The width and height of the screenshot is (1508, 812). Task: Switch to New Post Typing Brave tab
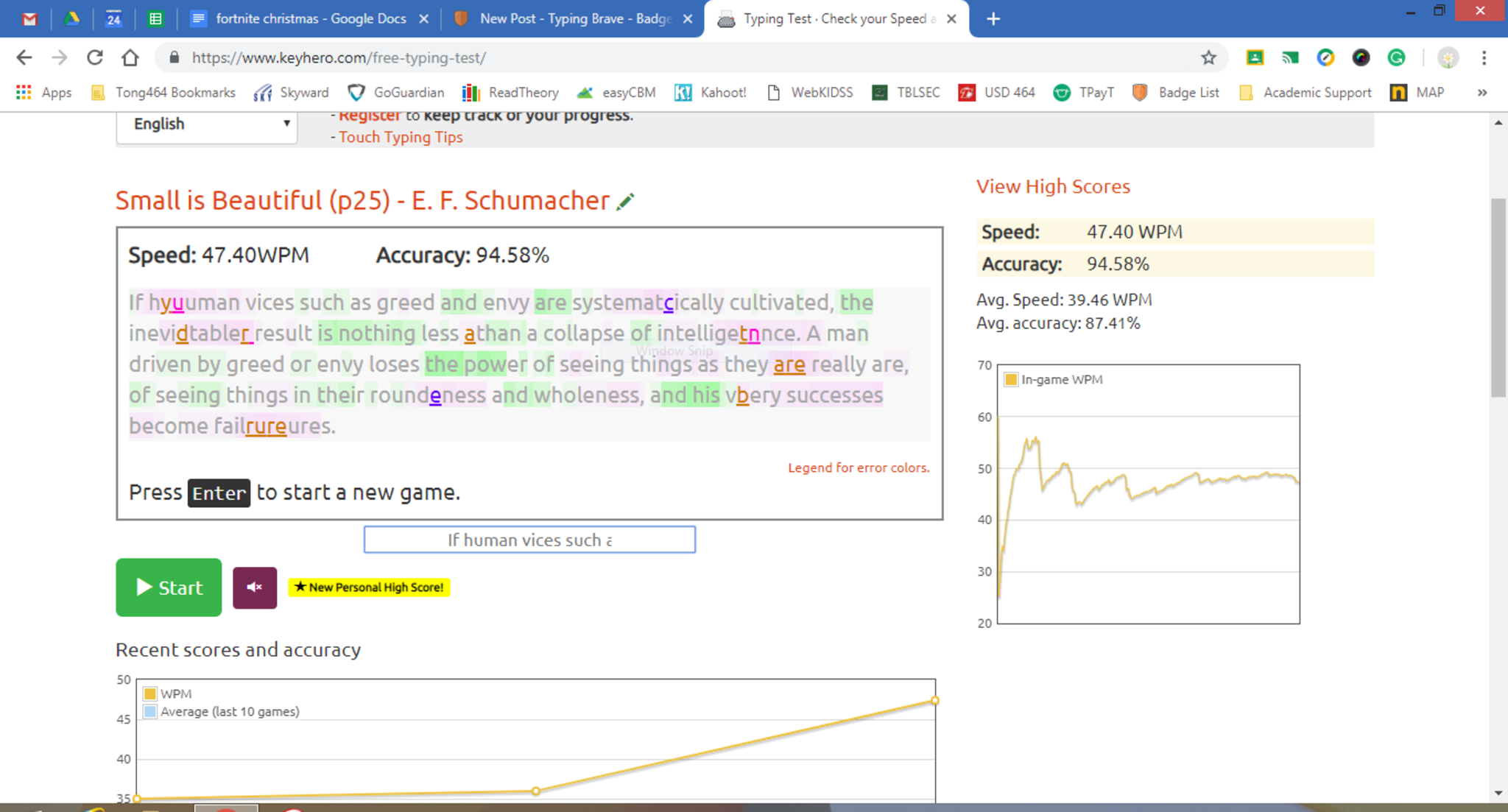[574, 18]
